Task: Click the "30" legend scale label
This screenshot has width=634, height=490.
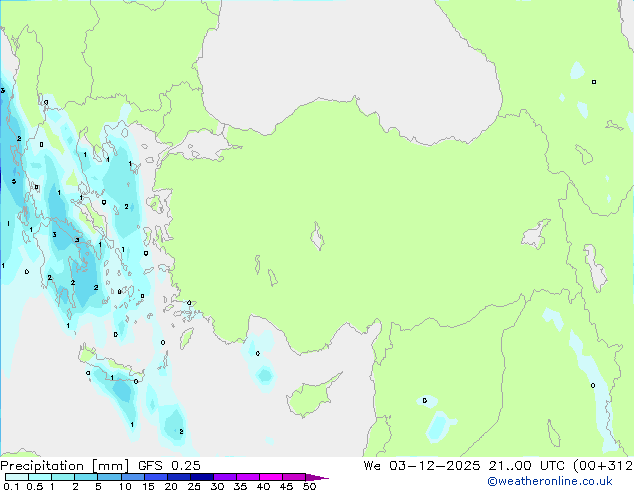Action: [217, 486]
